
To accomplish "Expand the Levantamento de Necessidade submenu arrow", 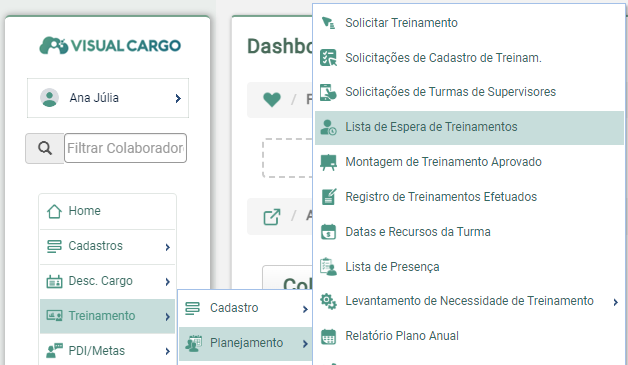I will (x=616, y=302).
